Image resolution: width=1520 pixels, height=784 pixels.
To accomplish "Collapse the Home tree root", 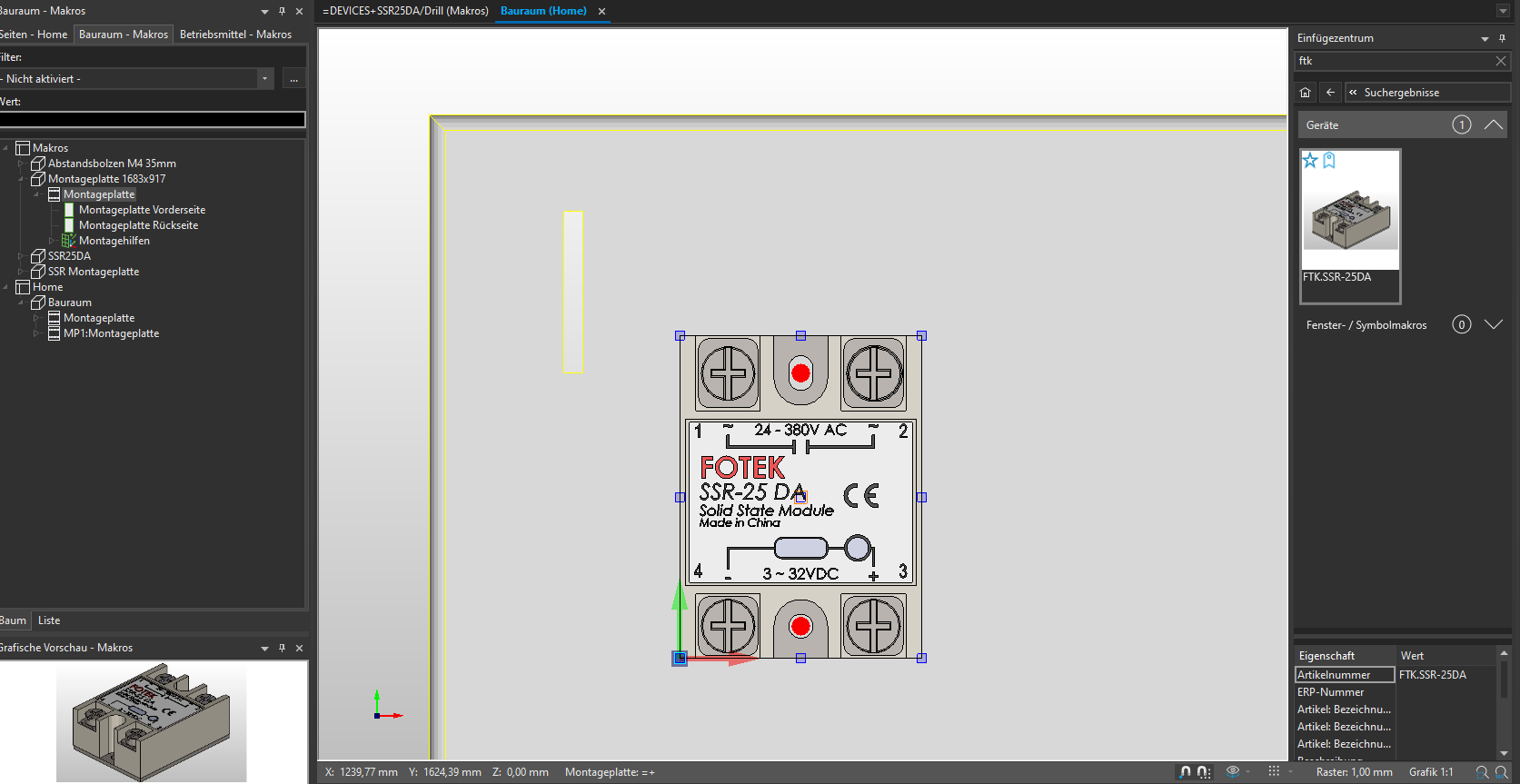I will (5, 287).
